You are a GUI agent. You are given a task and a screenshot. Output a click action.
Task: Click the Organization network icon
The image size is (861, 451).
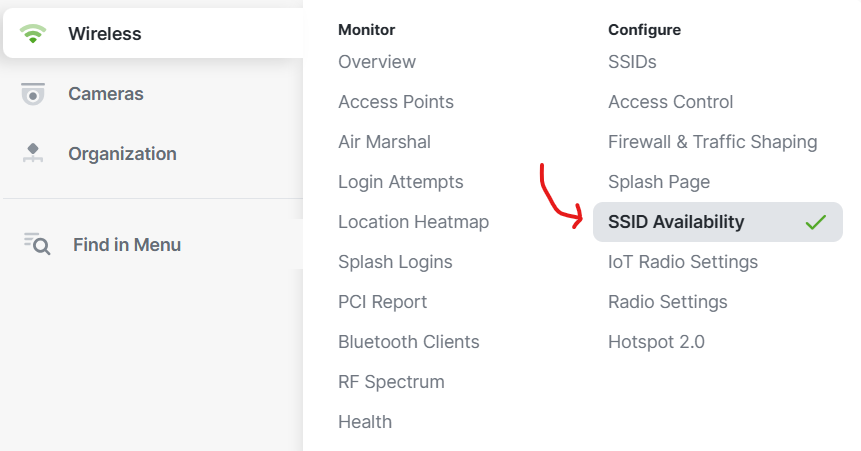(33, 153)
